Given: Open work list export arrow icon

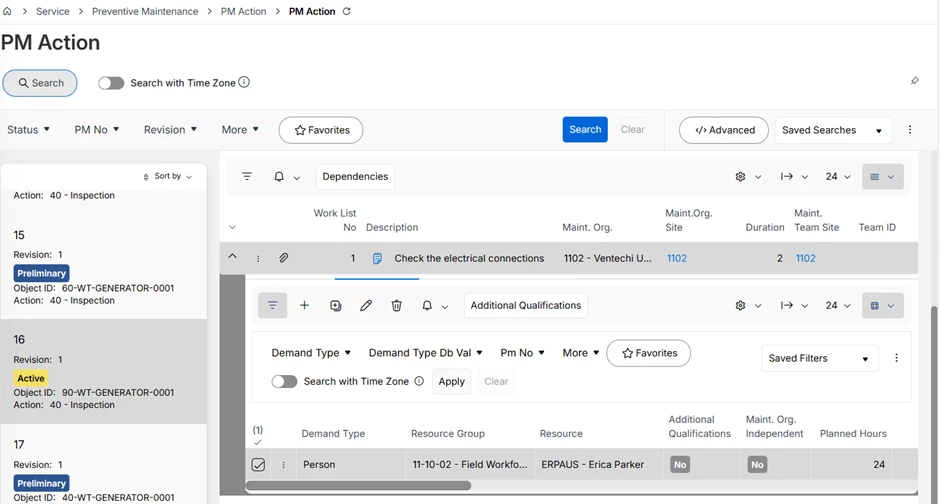Looking at the screenshot, I should (x=787, y=176).
